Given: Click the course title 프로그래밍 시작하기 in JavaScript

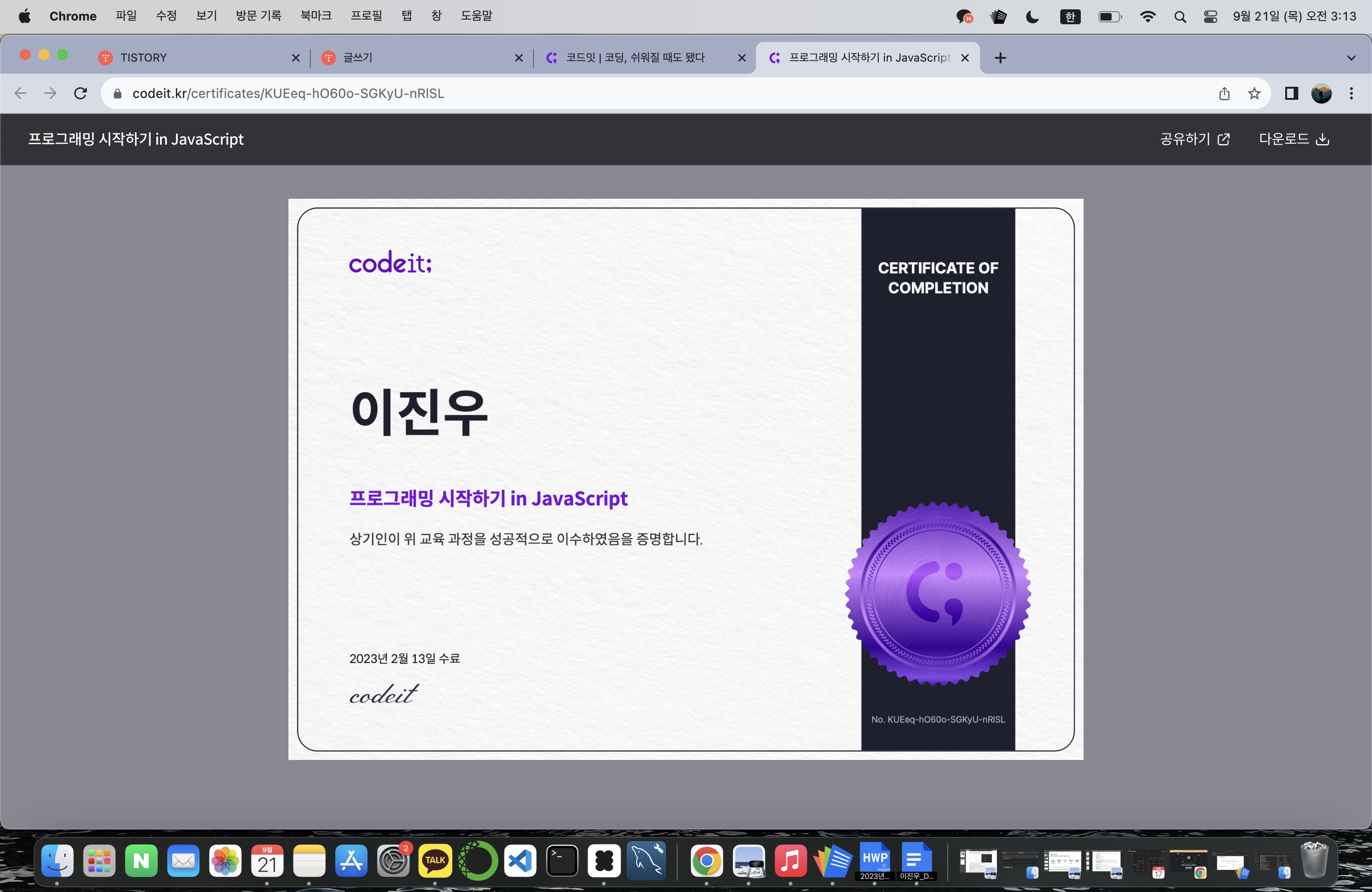Looking at the screenshot, I should coord(488,498).
